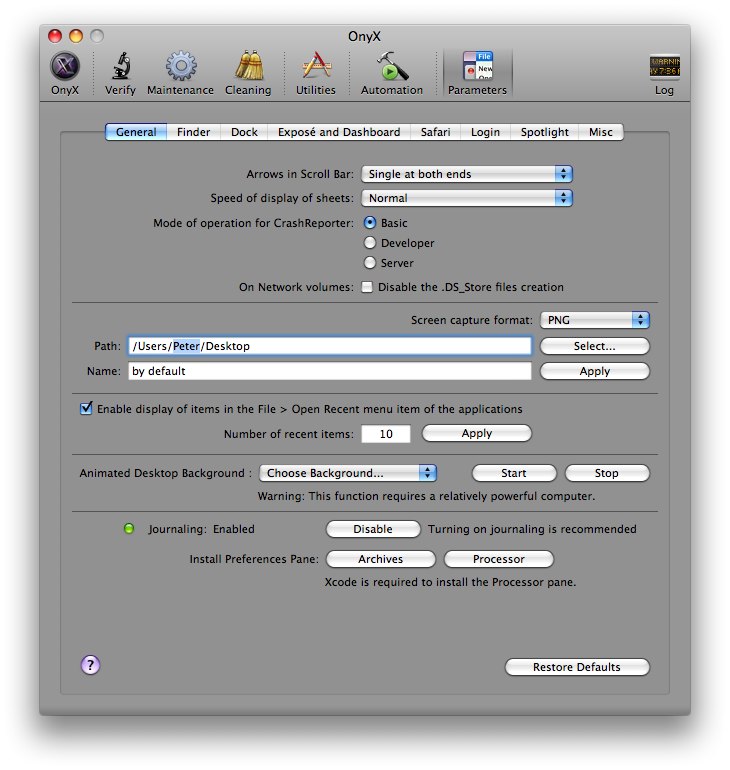Open the purple help question mark

coord(90,665)
